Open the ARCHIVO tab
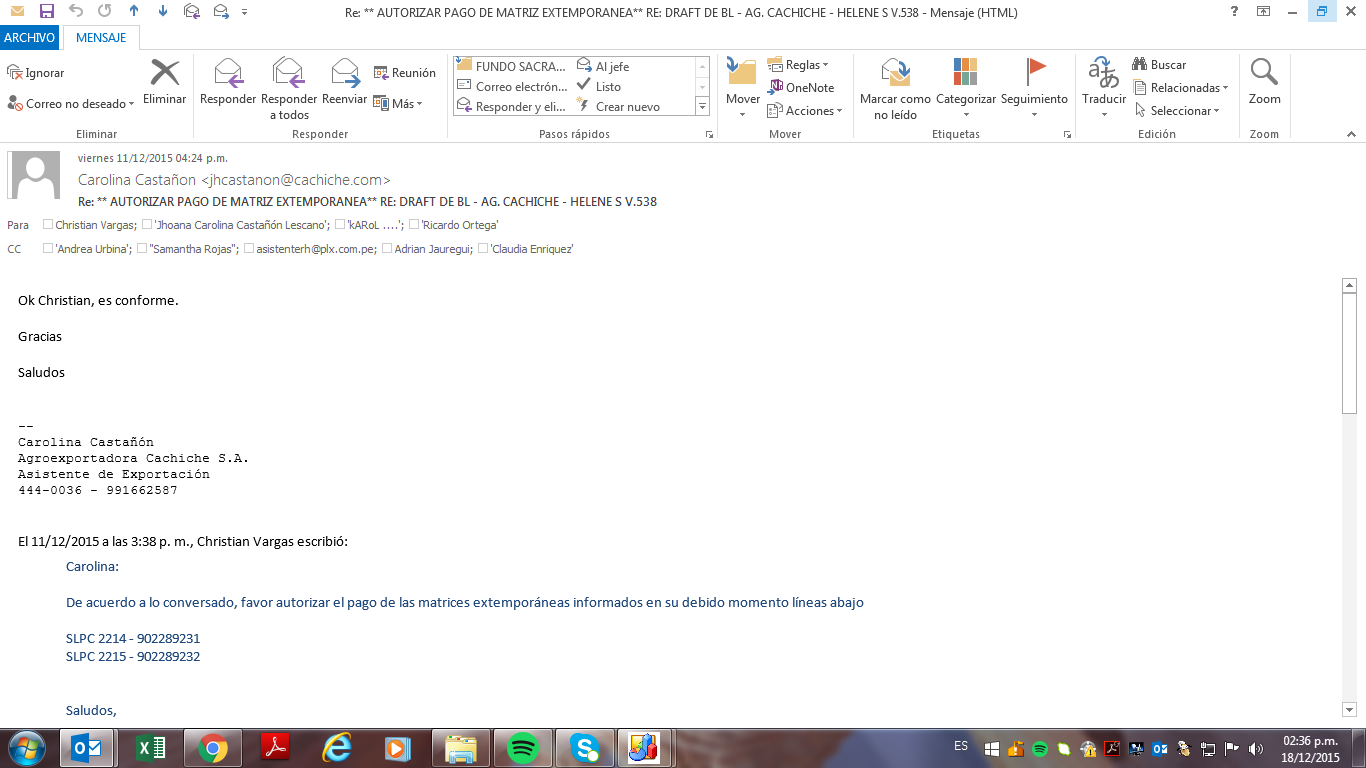Image resolution: width=1366 pixels, height=768 pixels. 29,38
